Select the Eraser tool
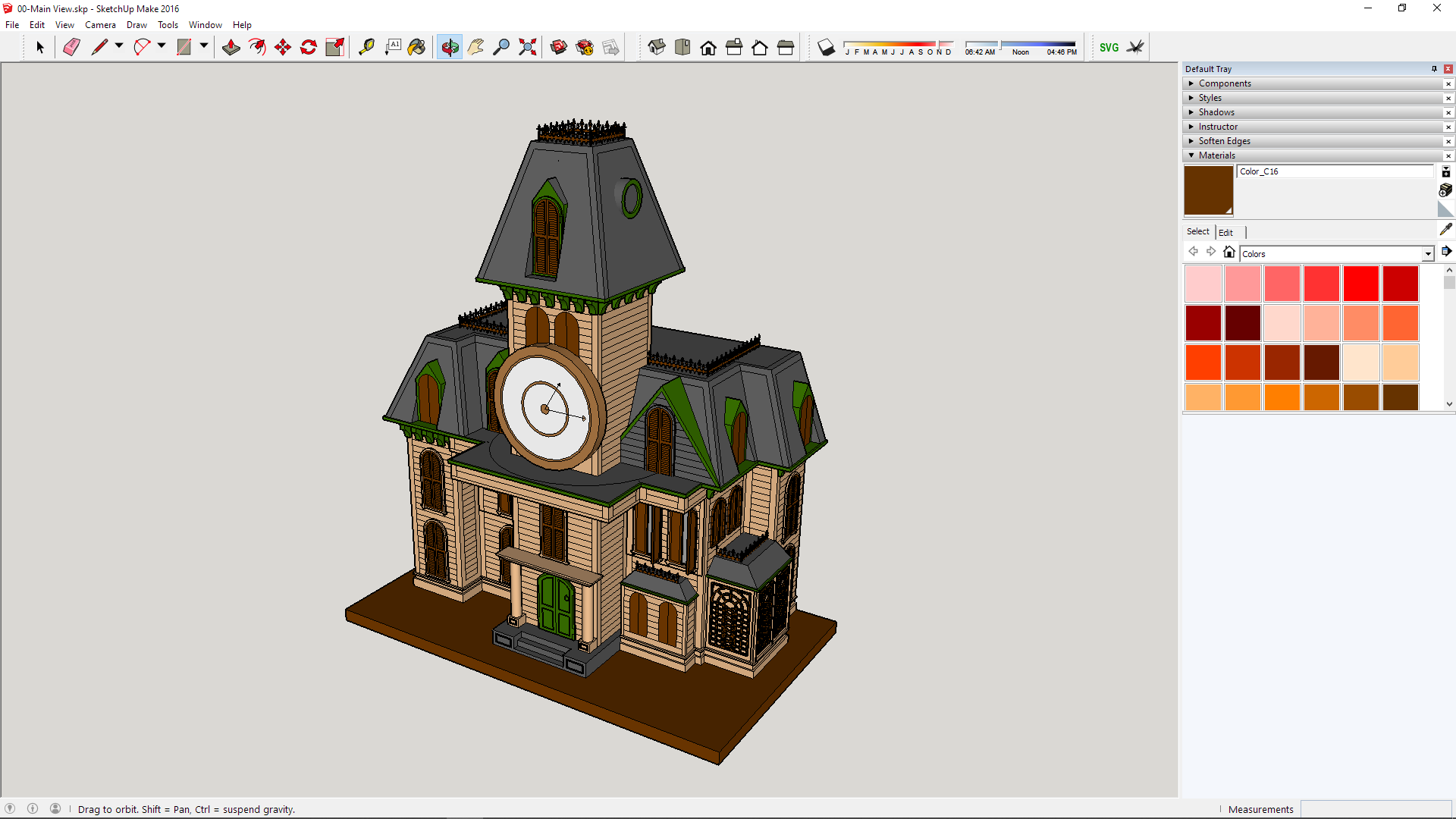Viewport: 1456px width, 819px height. point(71,47)
